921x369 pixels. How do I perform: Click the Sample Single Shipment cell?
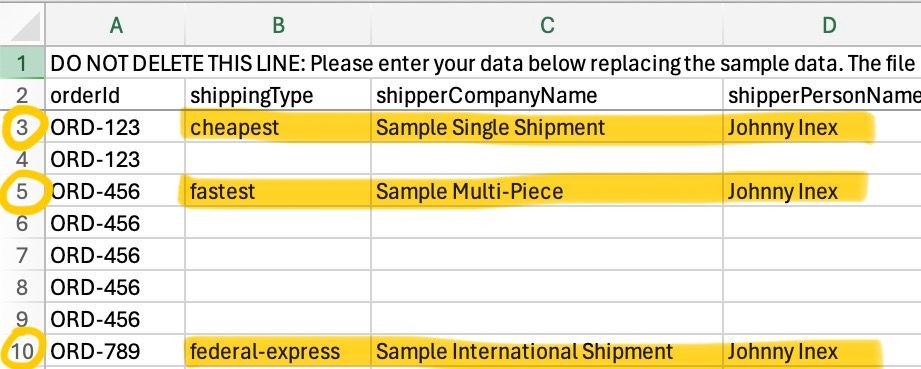pyautogui.click(x=547, y=127)
